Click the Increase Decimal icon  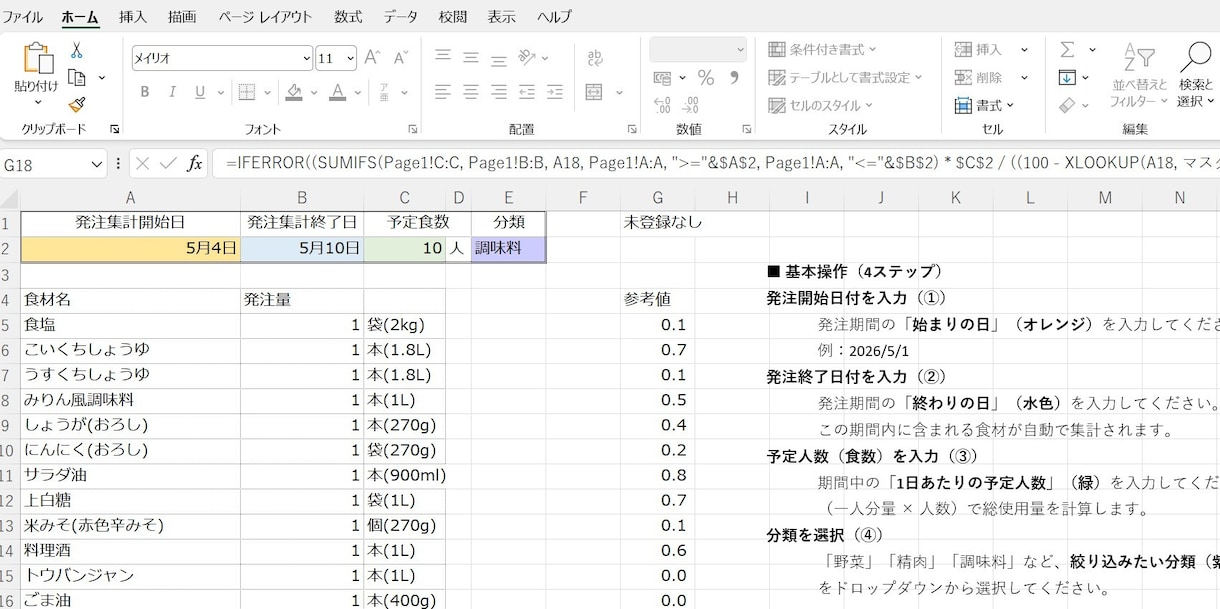[662, 105]
